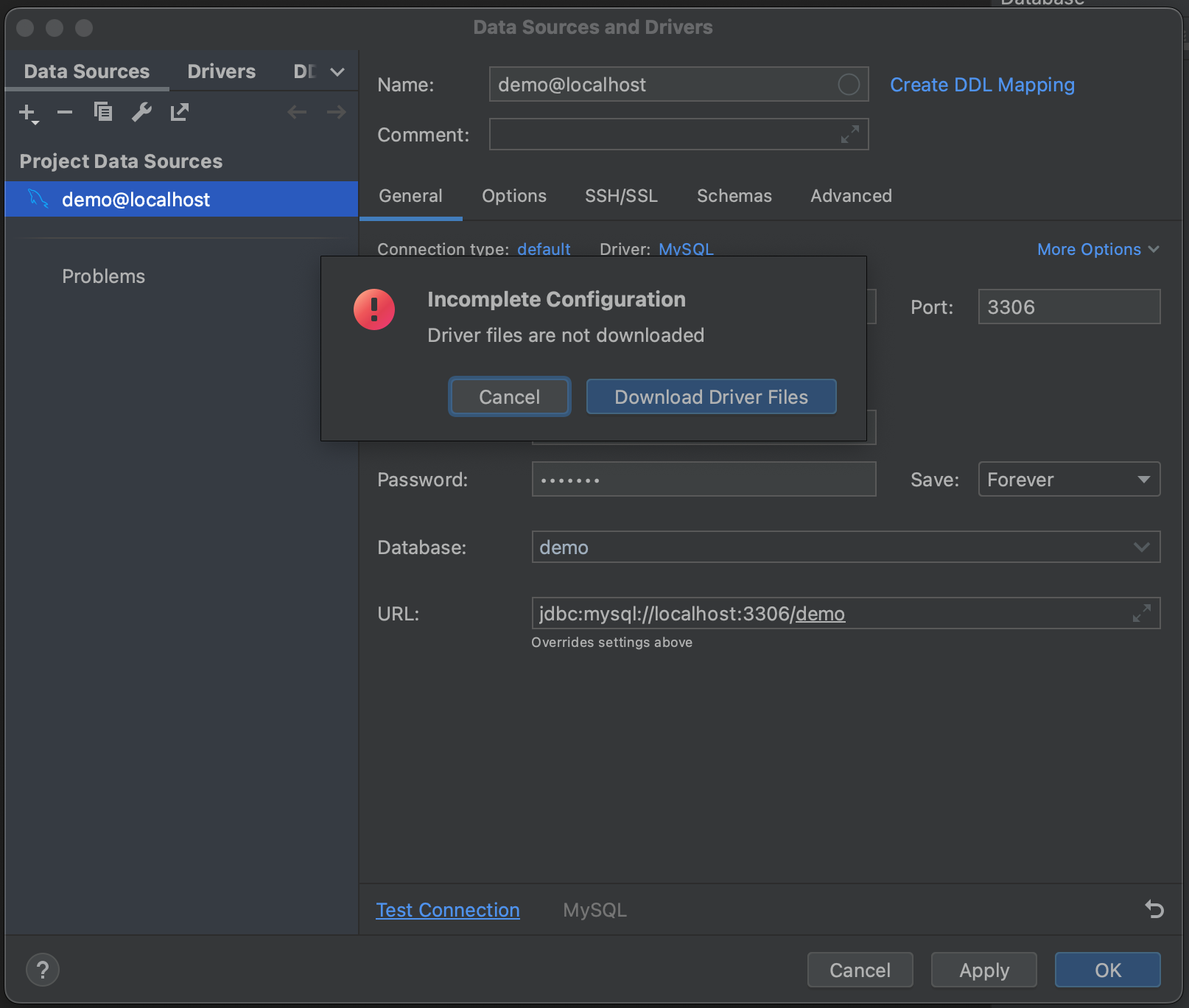Open the Database demo combo box
The width and height of the screenshot is (1189, 1008).
coord(846,547)
